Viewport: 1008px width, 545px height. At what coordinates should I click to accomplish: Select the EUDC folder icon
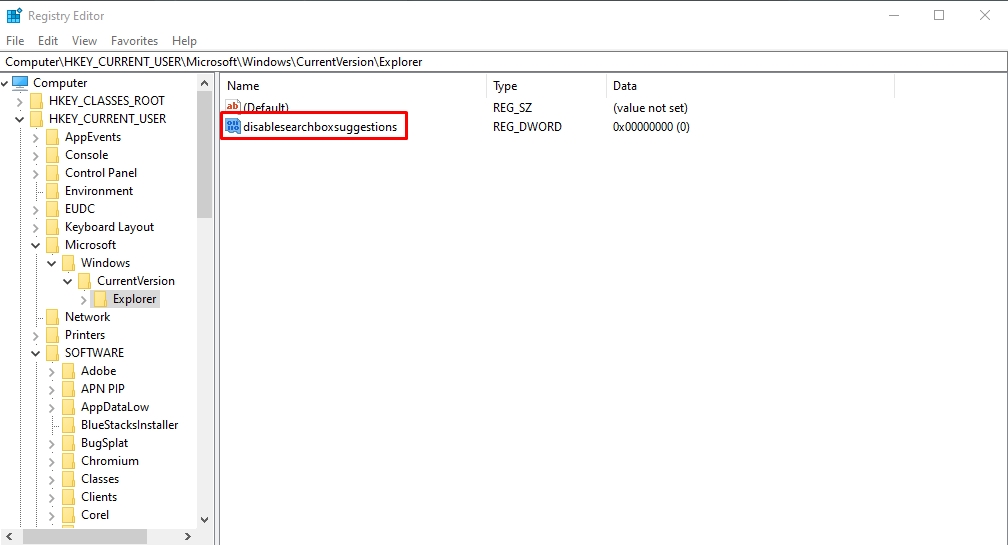[53, 209]
